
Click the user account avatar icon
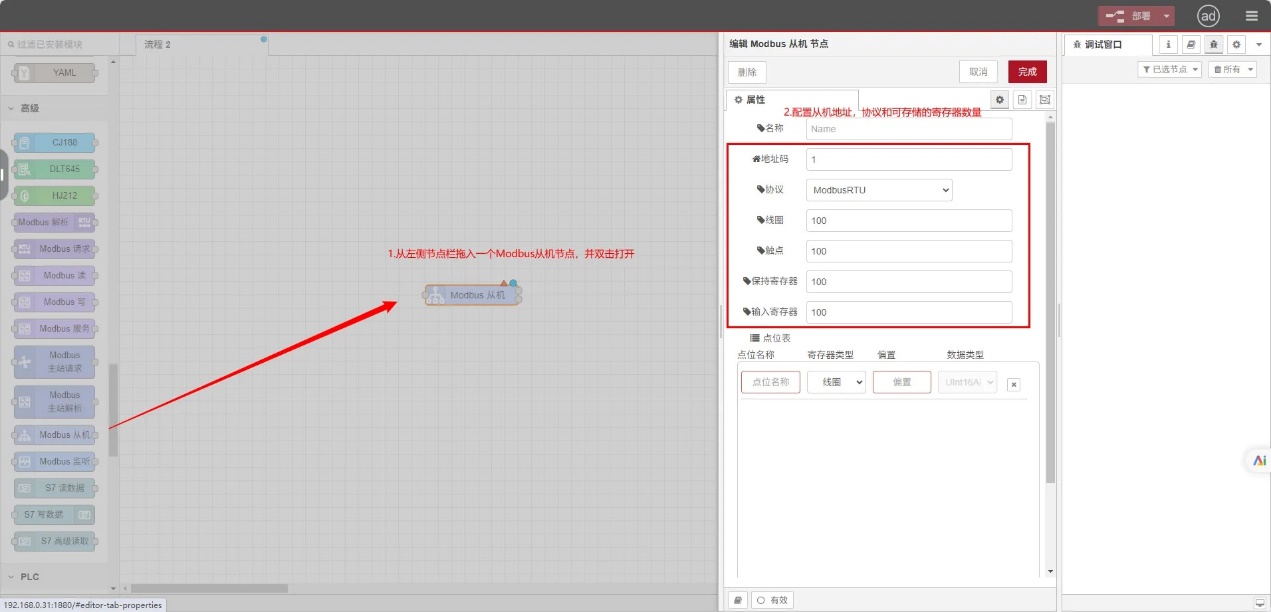click(1209, 16)
